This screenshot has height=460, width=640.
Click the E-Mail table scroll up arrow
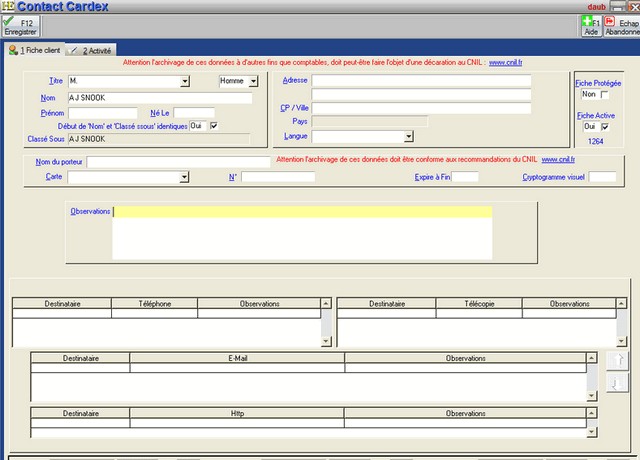point(591,358)
